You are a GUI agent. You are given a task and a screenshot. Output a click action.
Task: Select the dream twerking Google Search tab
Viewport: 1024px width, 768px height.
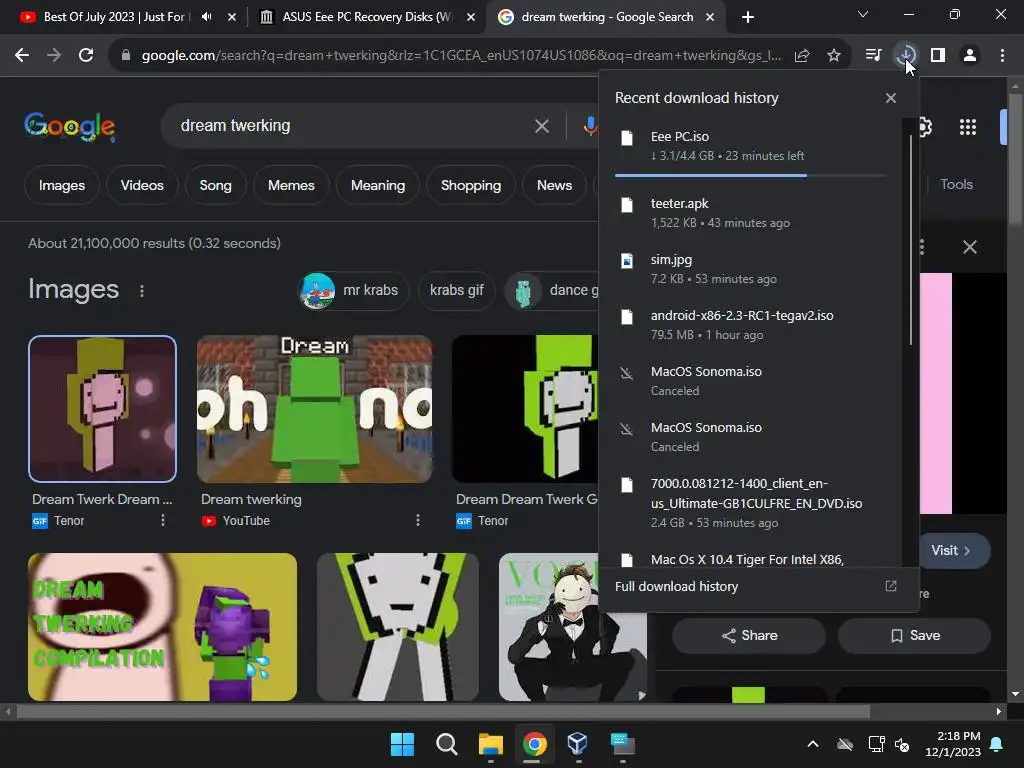coord(606,17)
